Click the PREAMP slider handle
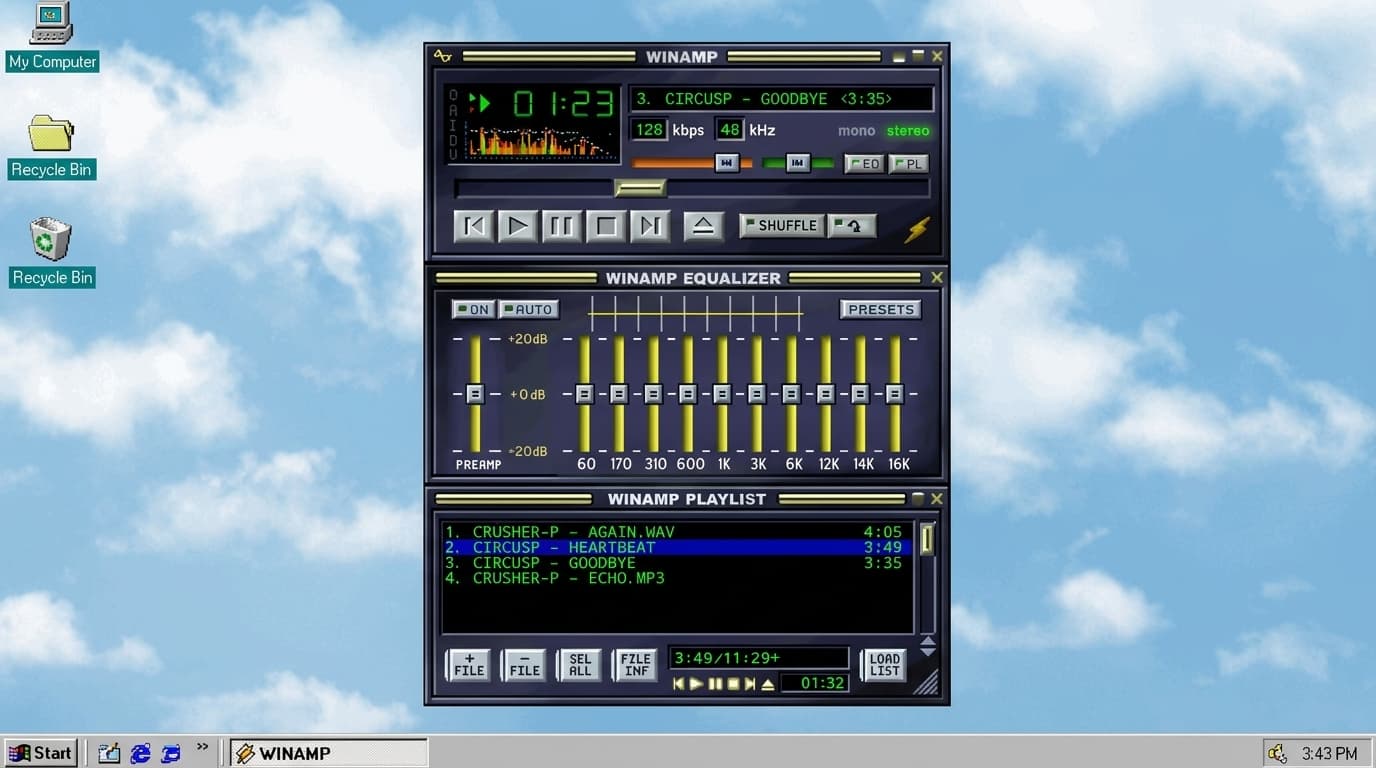 (x=475, y=394)
